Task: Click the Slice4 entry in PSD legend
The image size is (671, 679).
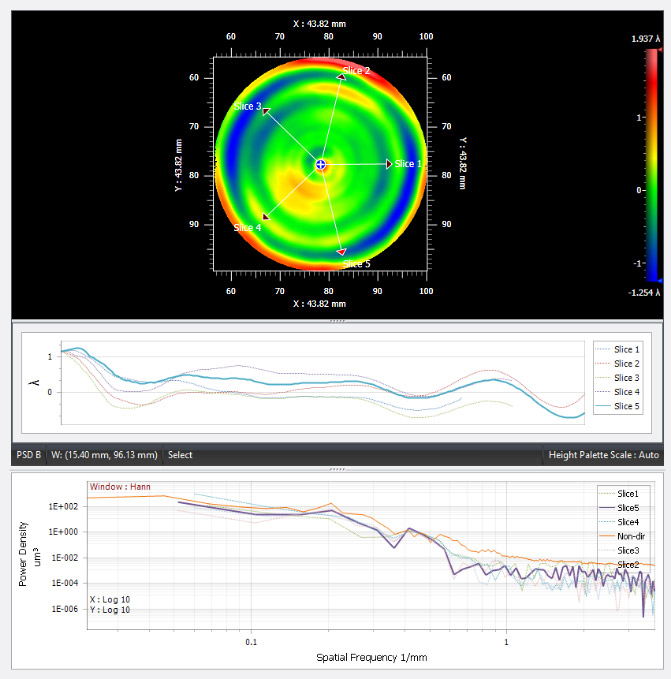Action: (x=626, y=522)
